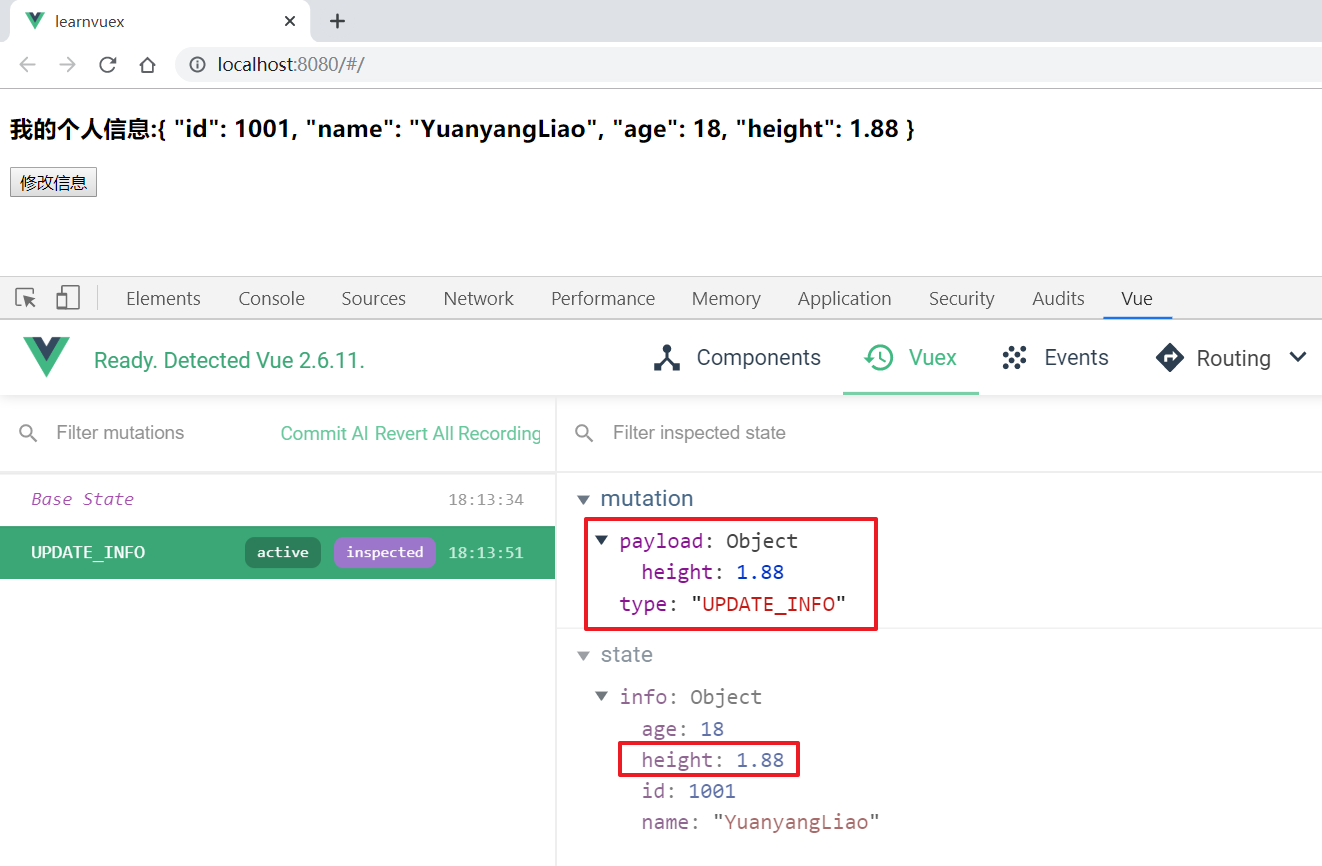Screen dimensions: 1322x866
Task: Open the Vue devtools tabs dropdown chevron
Action: tap(1298, 358)
